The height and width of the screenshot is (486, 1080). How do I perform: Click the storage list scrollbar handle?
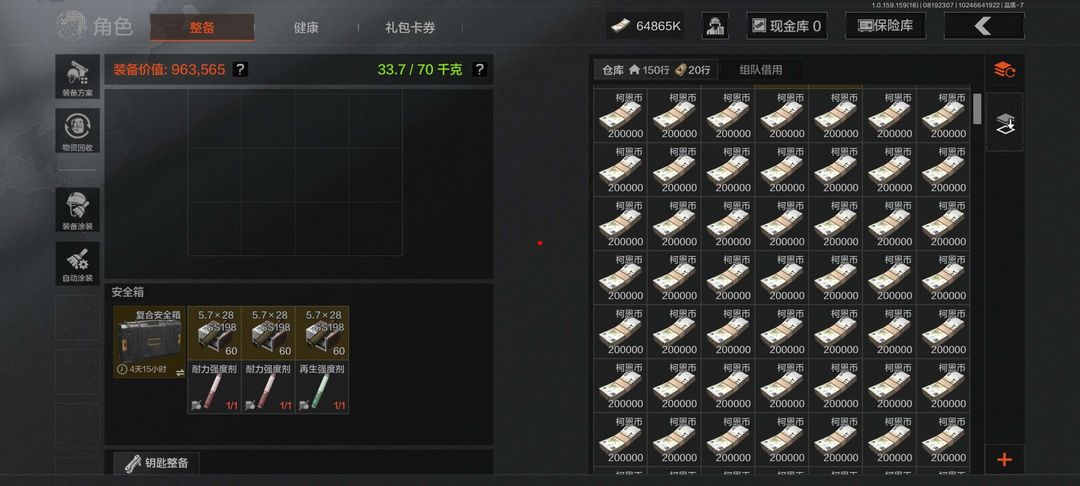[977, 109]
